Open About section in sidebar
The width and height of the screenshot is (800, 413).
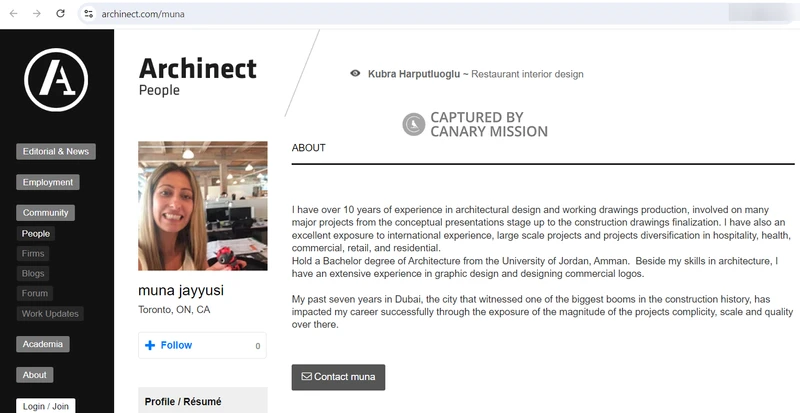35,375
